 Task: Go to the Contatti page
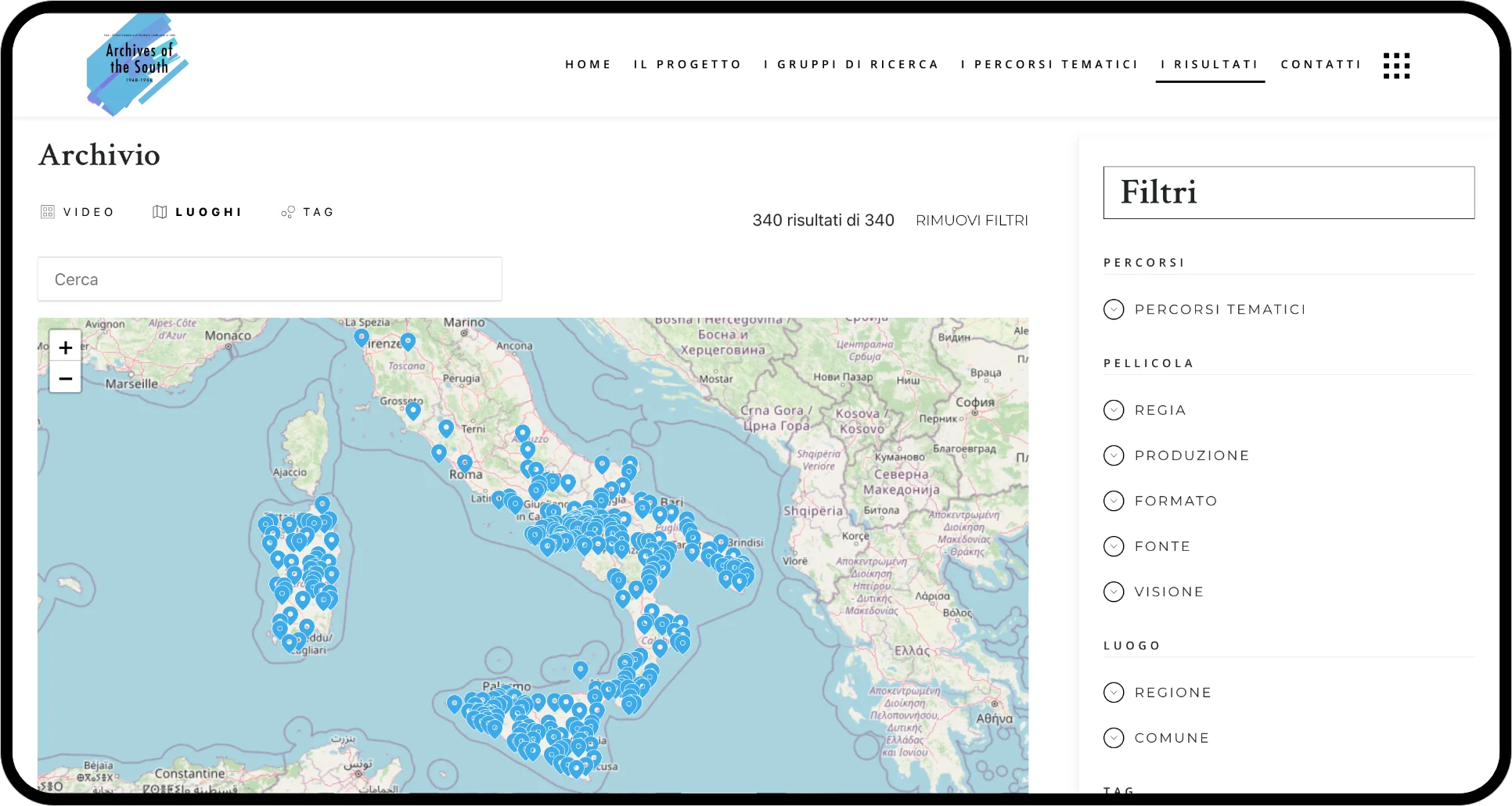pyautogui.click(x=1321, y=64)
